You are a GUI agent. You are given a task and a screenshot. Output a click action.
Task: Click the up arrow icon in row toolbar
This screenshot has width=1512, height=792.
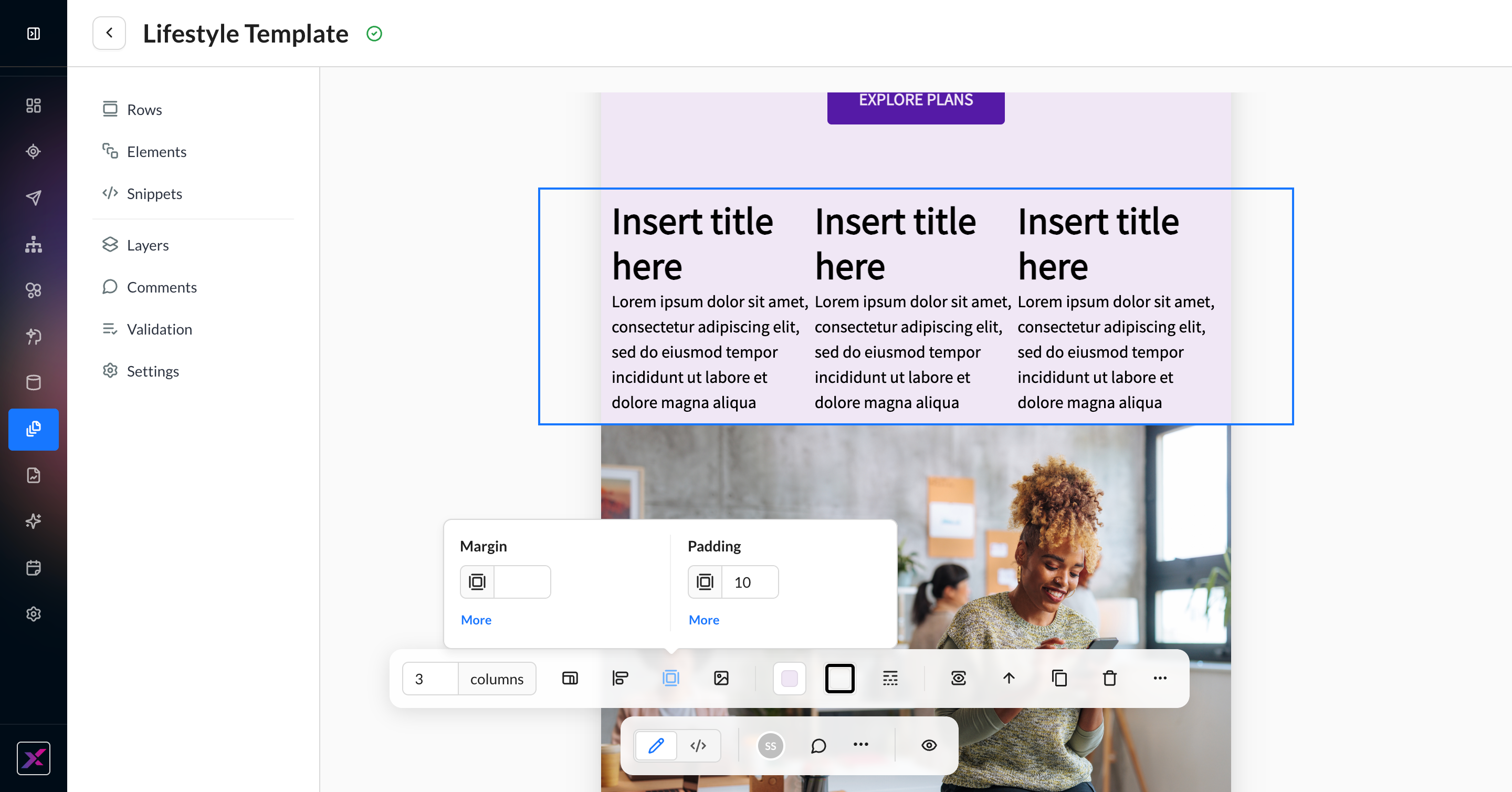(1009, 679)
